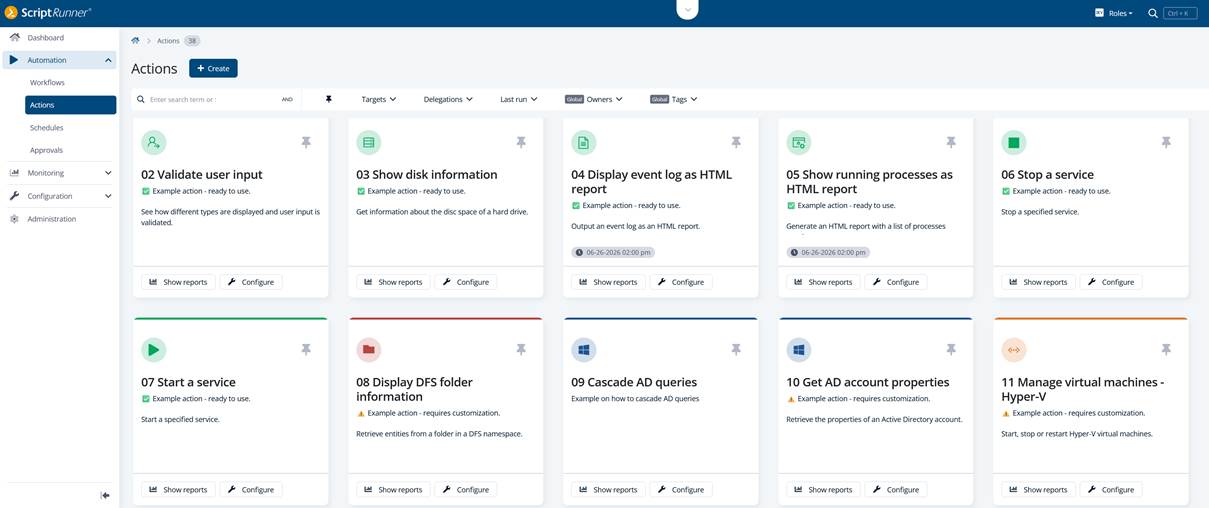Screen dimensions: 1209x508
Task: Click the 07 Start a service play icon
Action: [153, 350]
